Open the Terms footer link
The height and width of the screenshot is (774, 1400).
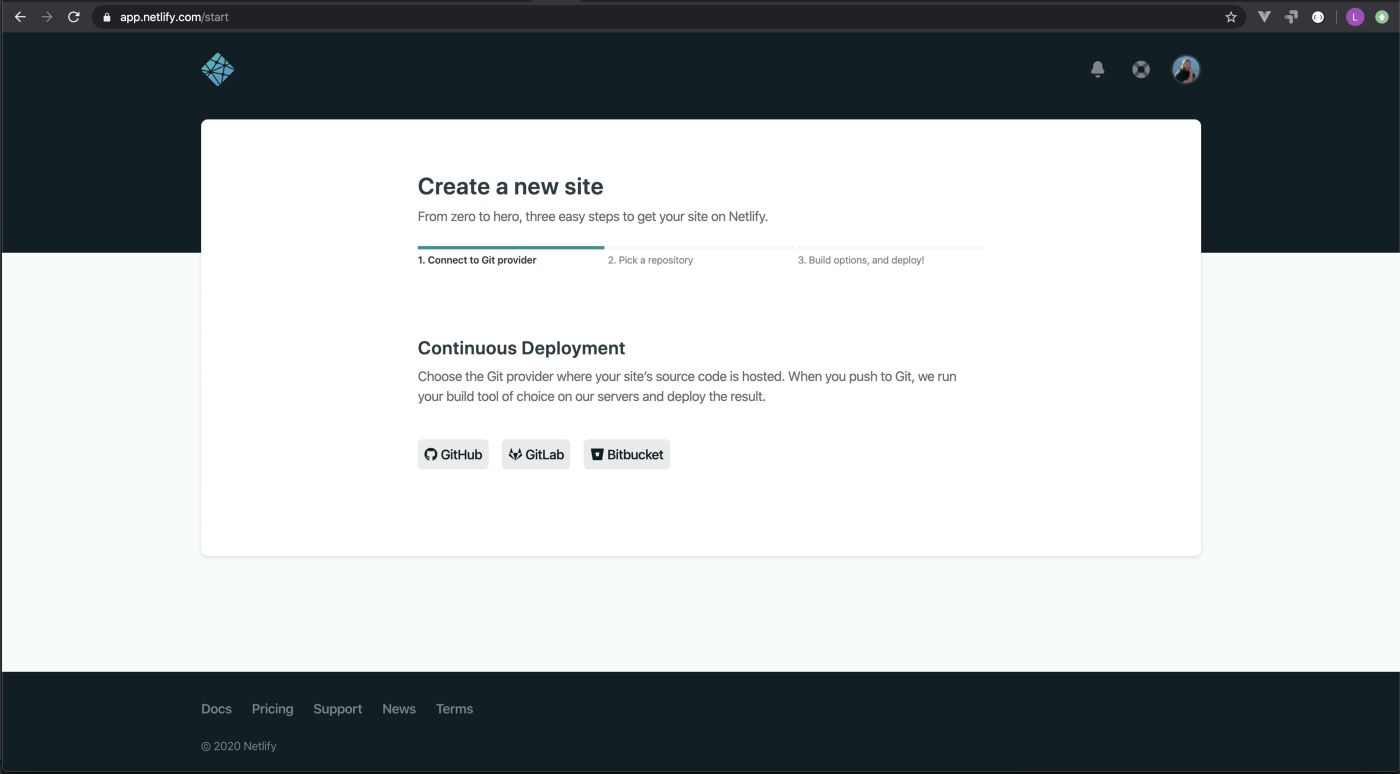click(454, 709)
